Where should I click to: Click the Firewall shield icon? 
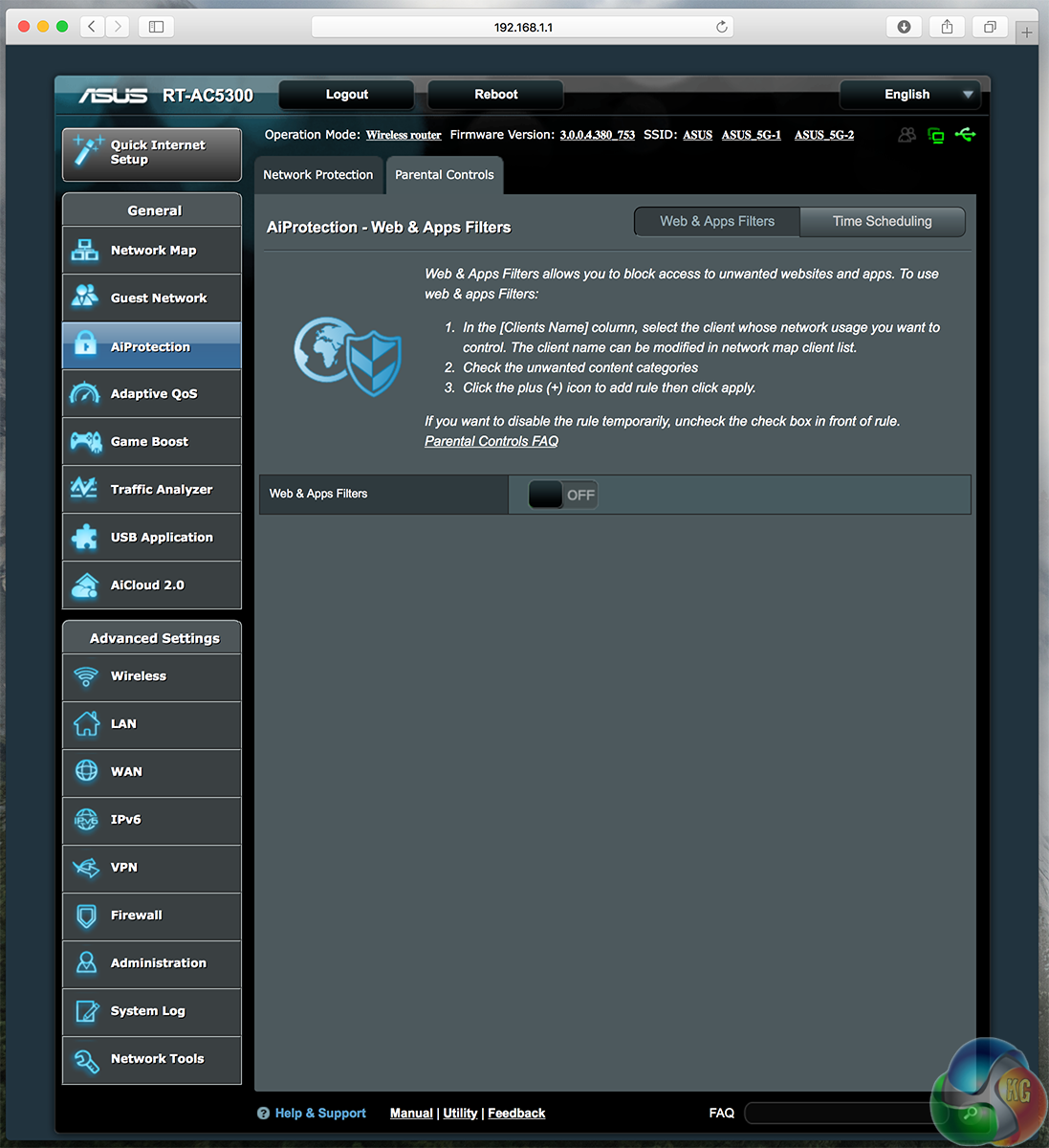click(86, 916)
